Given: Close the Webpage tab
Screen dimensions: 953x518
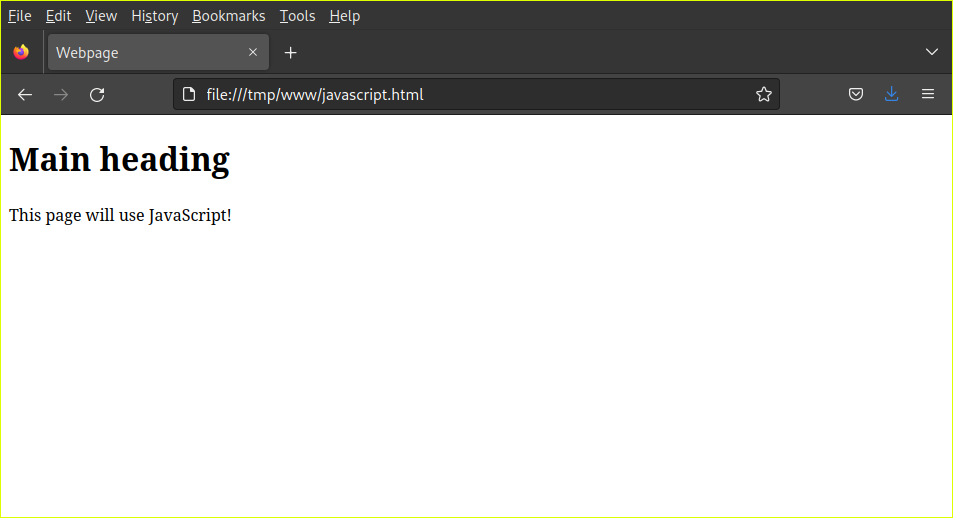Looking at the screenshot, I should (x=253, y=52).
